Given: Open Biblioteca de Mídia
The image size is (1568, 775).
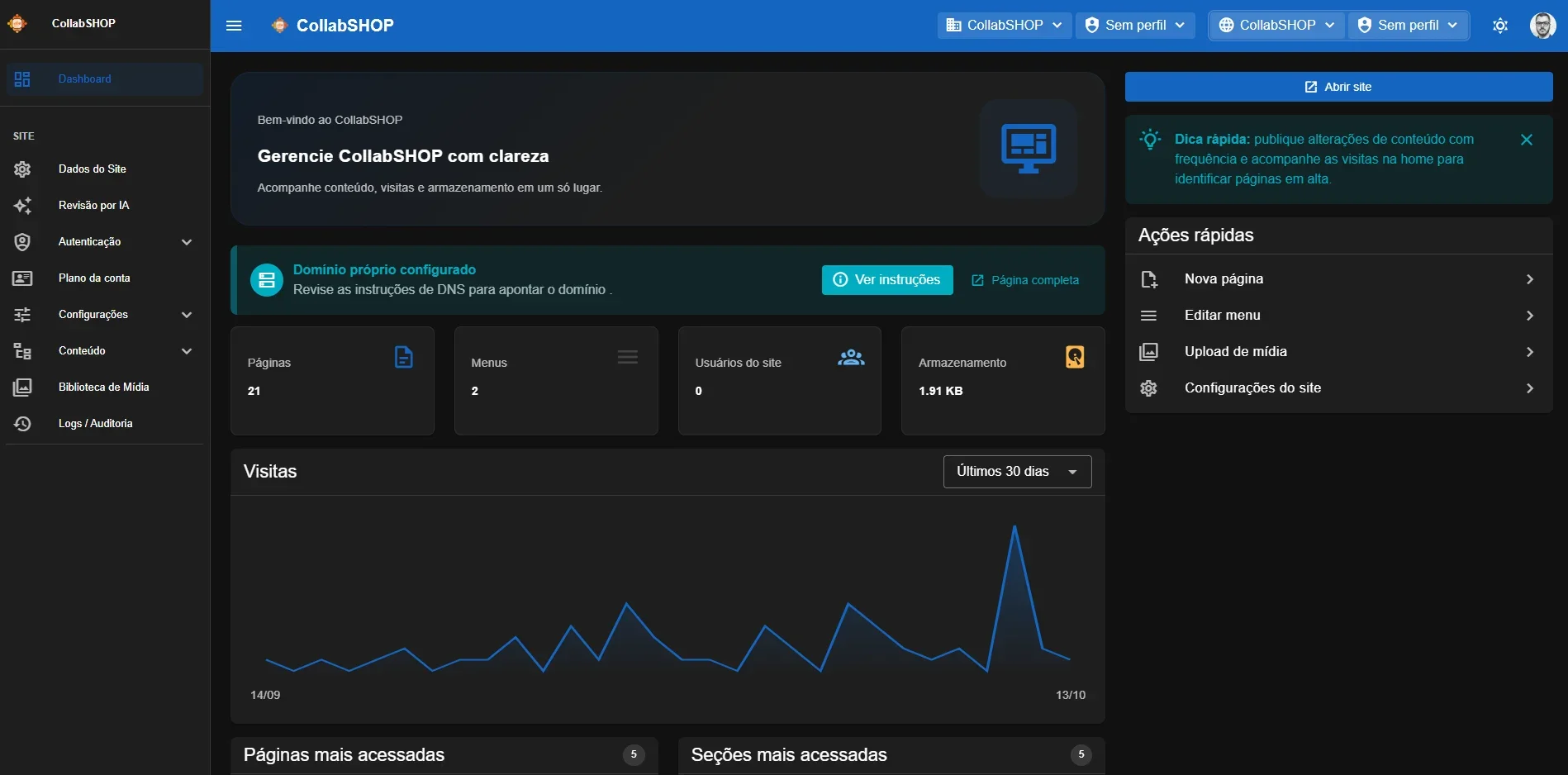Looking at the screenshot, I should point(105,387).
